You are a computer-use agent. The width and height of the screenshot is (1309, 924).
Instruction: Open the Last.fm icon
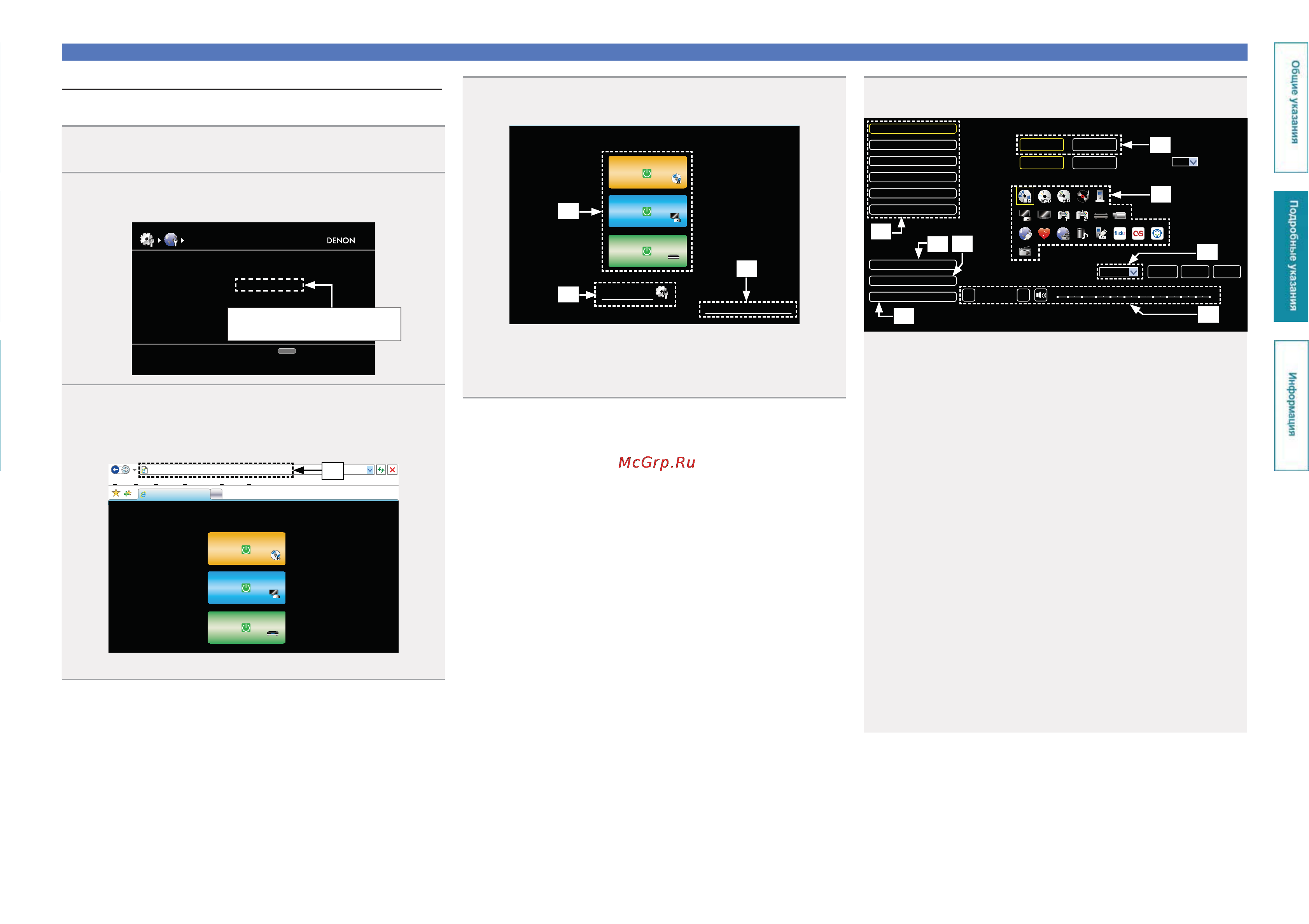click(1139, 233)
